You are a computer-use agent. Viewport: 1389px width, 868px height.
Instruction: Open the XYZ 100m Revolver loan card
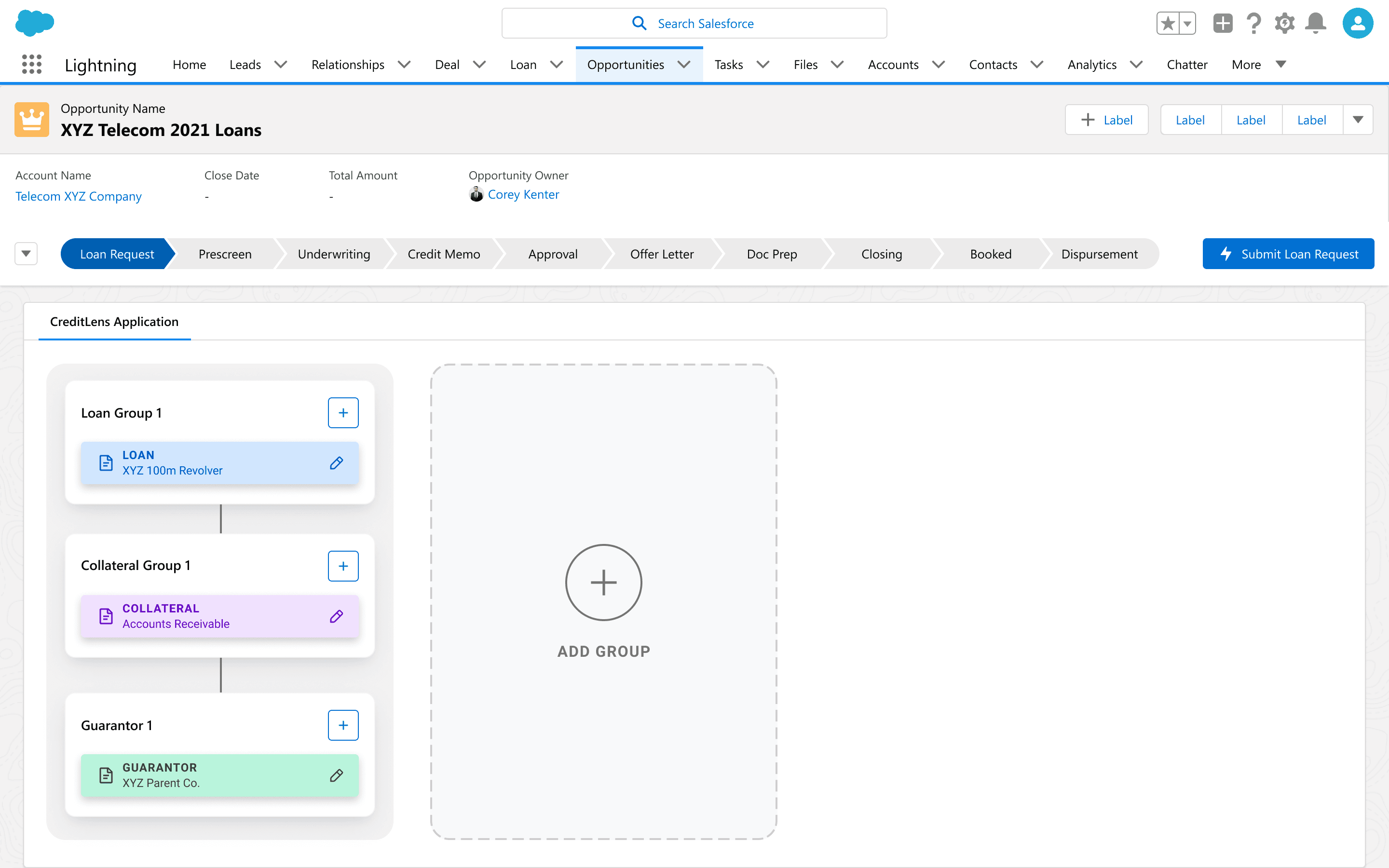click(x=220, y=463)
